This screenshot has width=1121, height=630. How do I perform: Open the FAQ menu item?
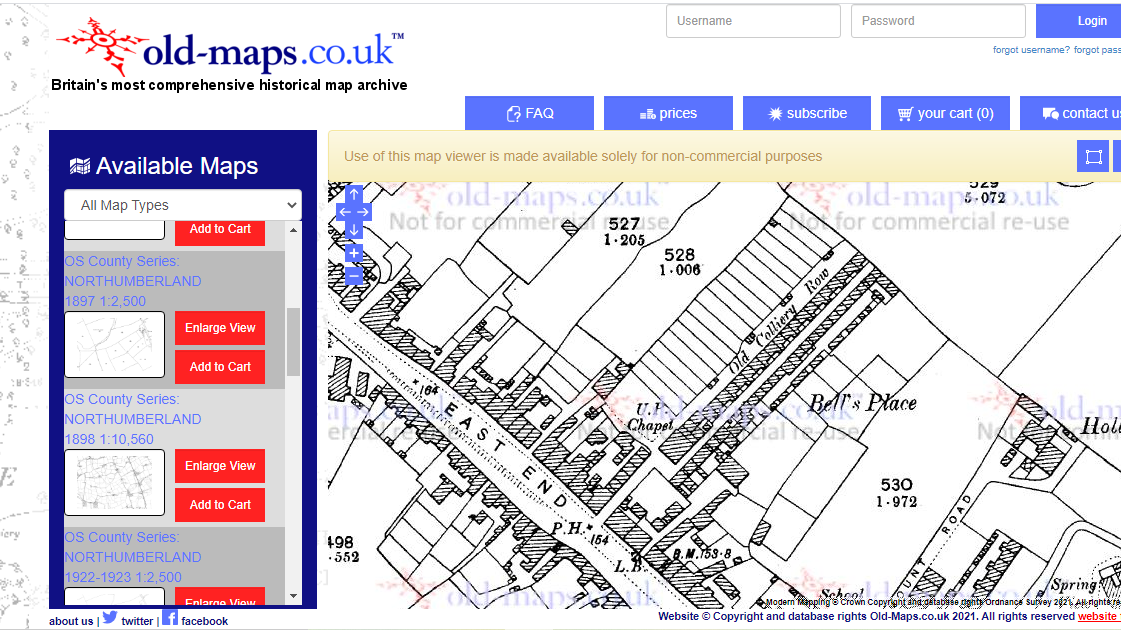point(529,113)
